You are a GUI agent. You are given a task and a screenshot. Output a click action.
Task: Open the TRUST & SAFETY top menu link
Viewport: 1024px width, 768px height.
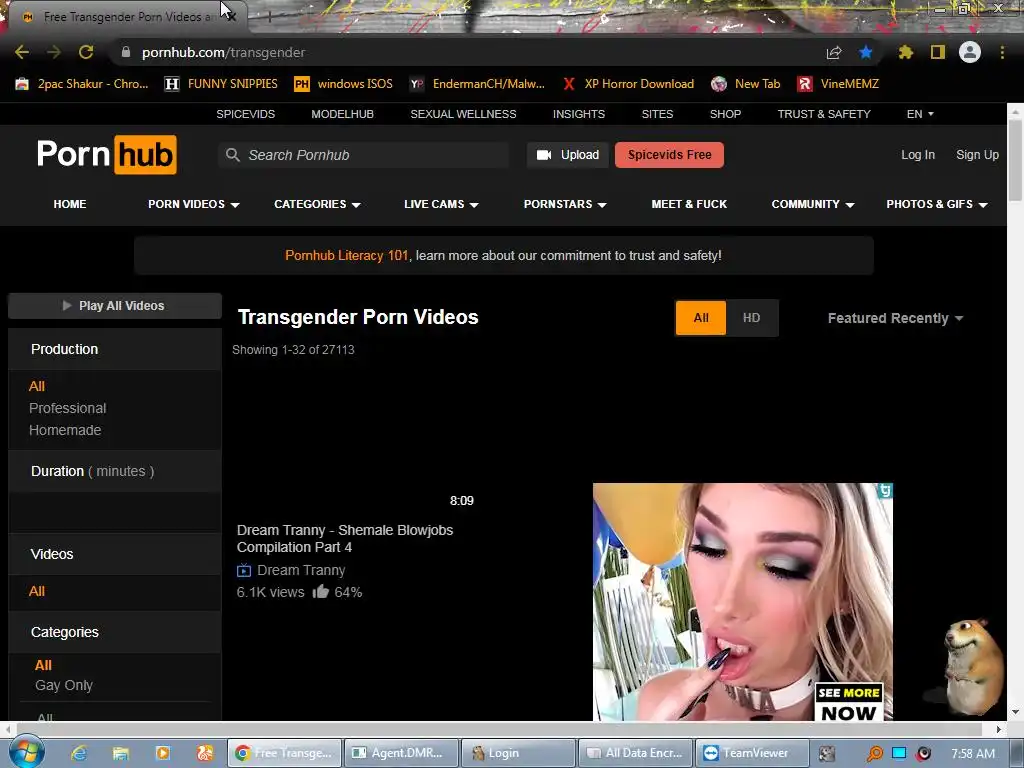(x=824, y=114)
